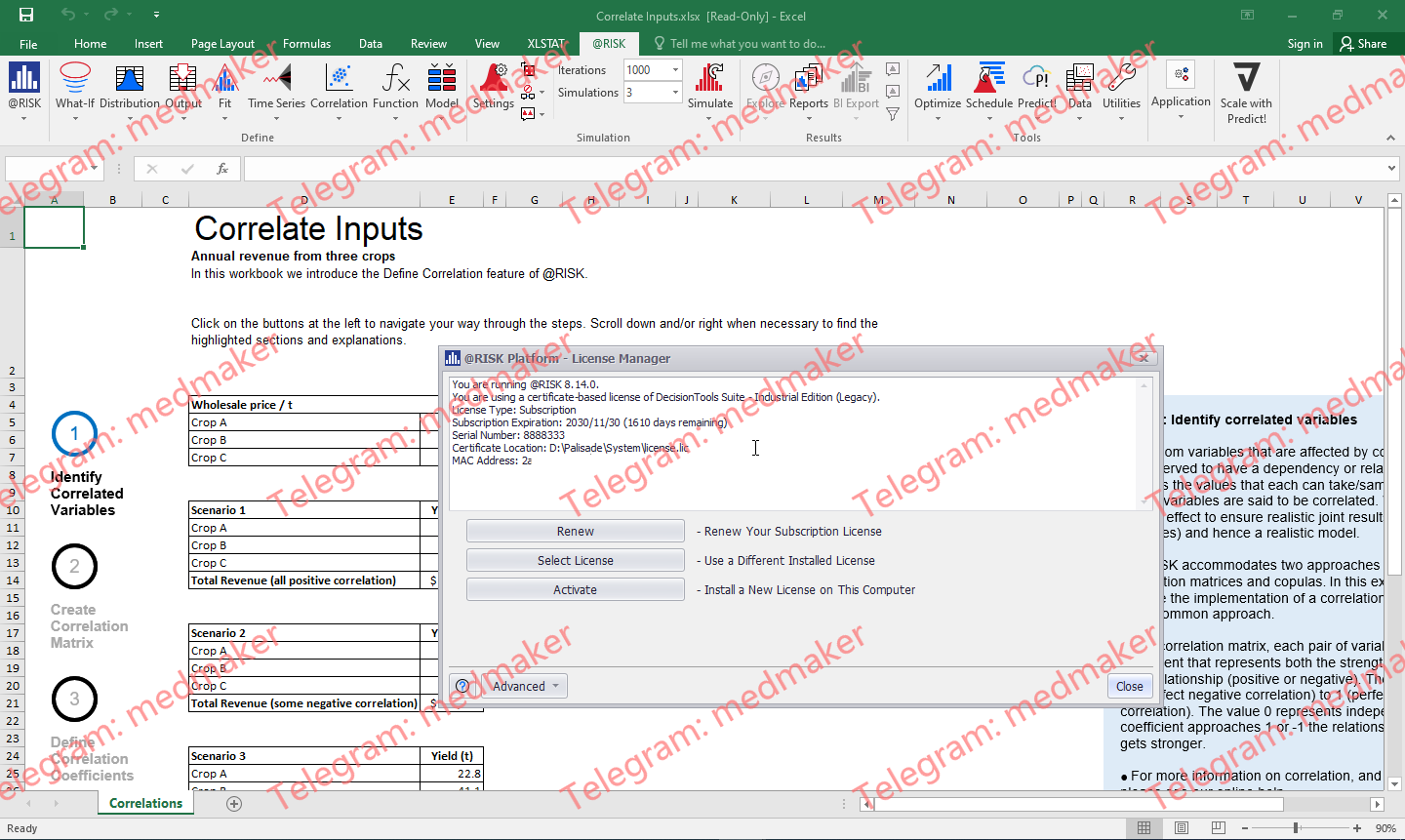Click the Distribution define icon
Screen dimensions: 1405x840
pyautogui.click(x=130, y=86)
